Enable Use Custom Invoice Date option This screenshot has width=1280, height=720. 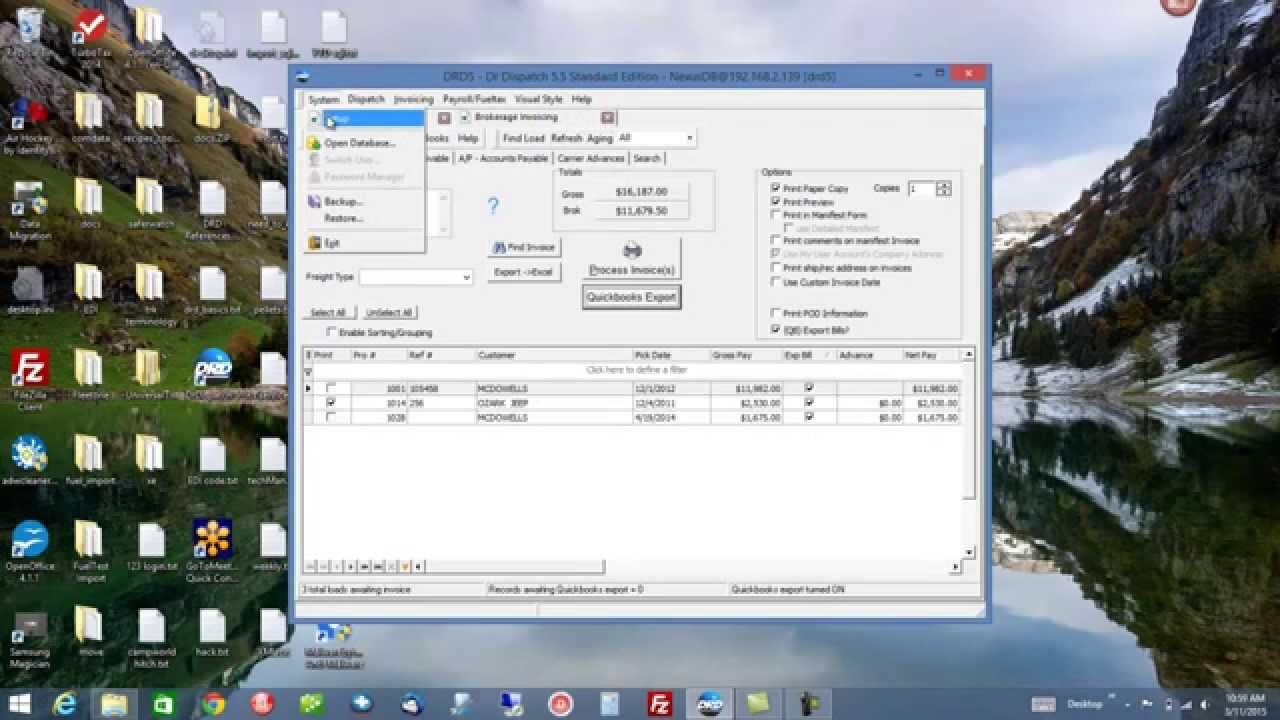(x=776, y=282)
